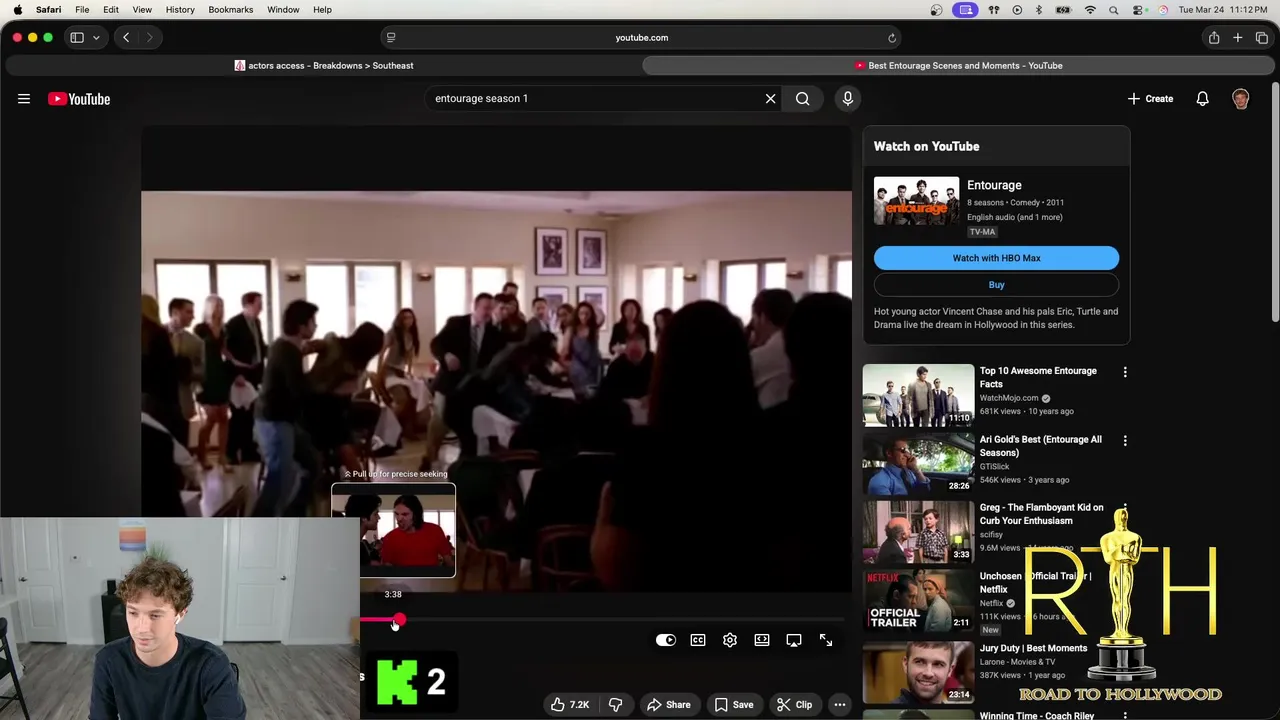Click the Create button
Image resolution: width=1280 pixels, height=720 pixels.
(1150, 99)
